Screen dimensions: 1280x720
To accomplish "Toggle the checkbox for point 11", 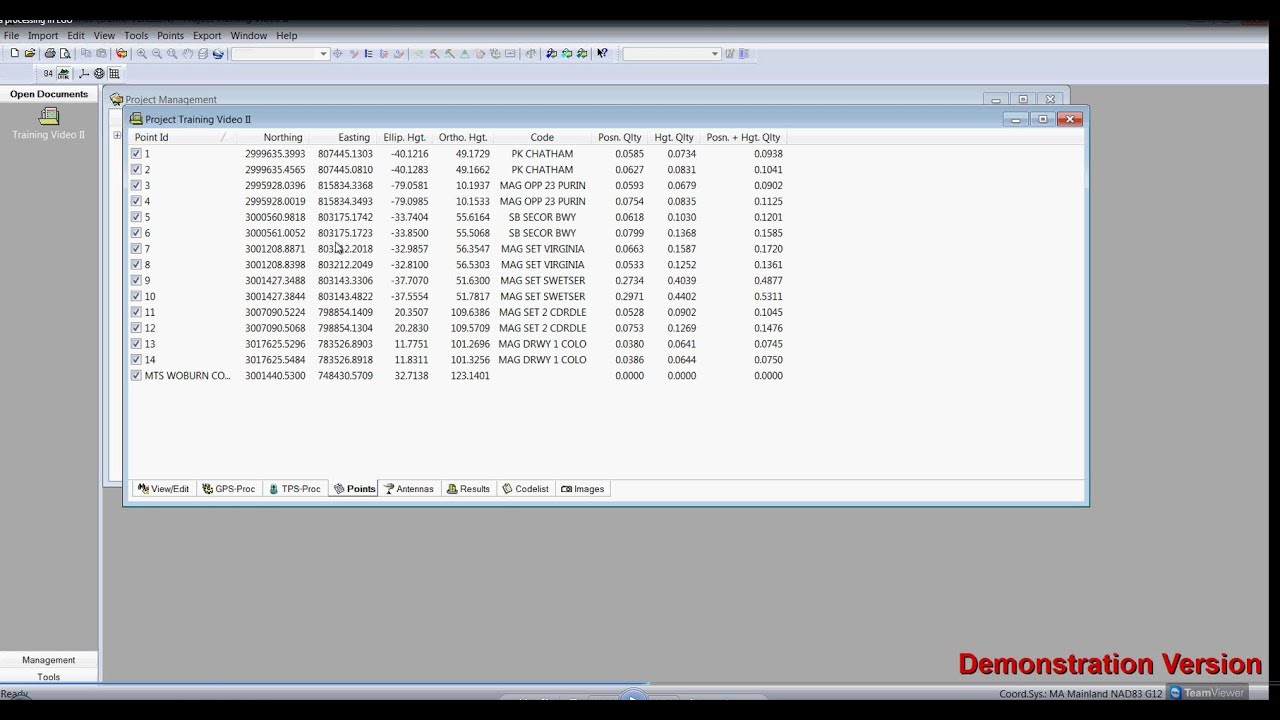I will point(136,312).
